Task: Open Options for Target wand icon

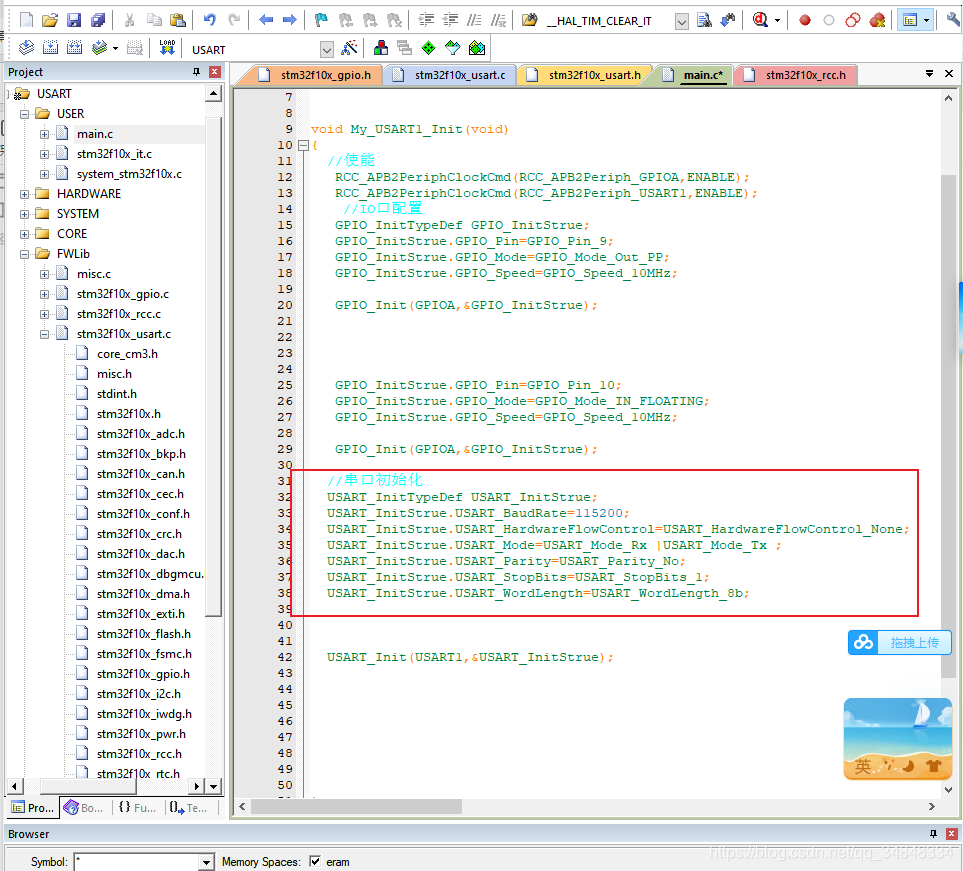Action: (x=349, y=47)
